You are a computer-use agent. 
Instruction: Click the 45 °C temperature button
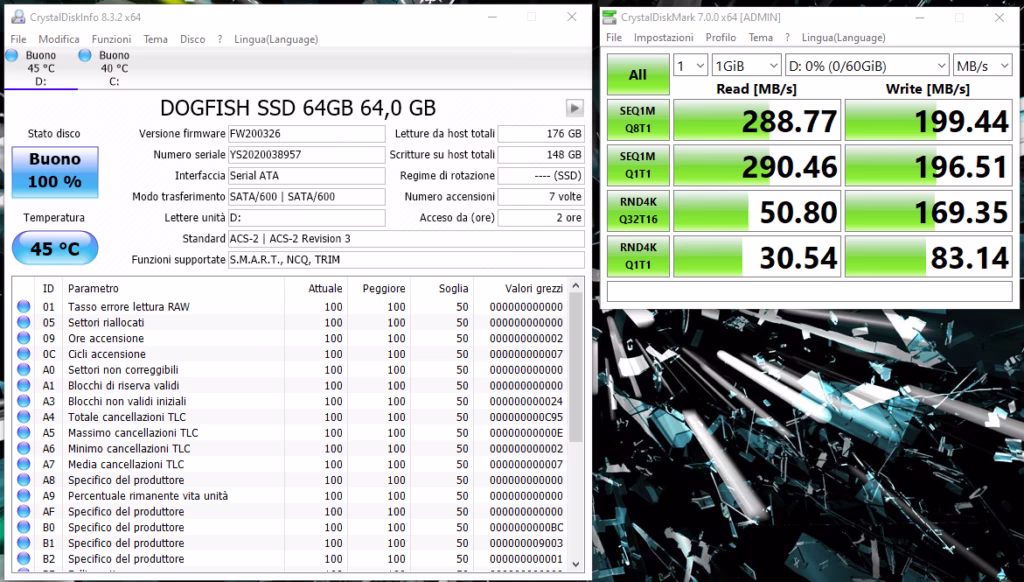55,248
